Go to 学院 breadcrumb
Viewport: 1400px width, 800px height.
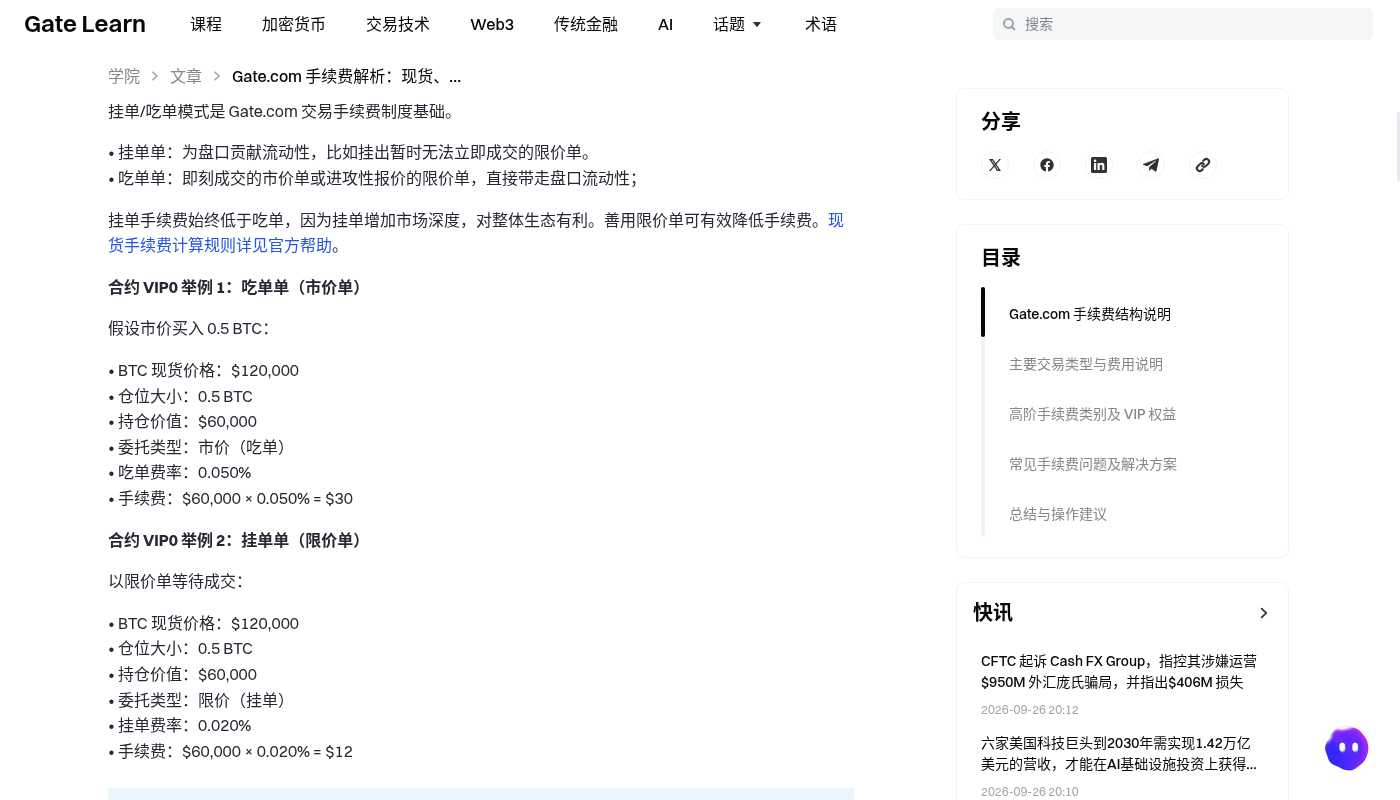[x=124, y=76]
